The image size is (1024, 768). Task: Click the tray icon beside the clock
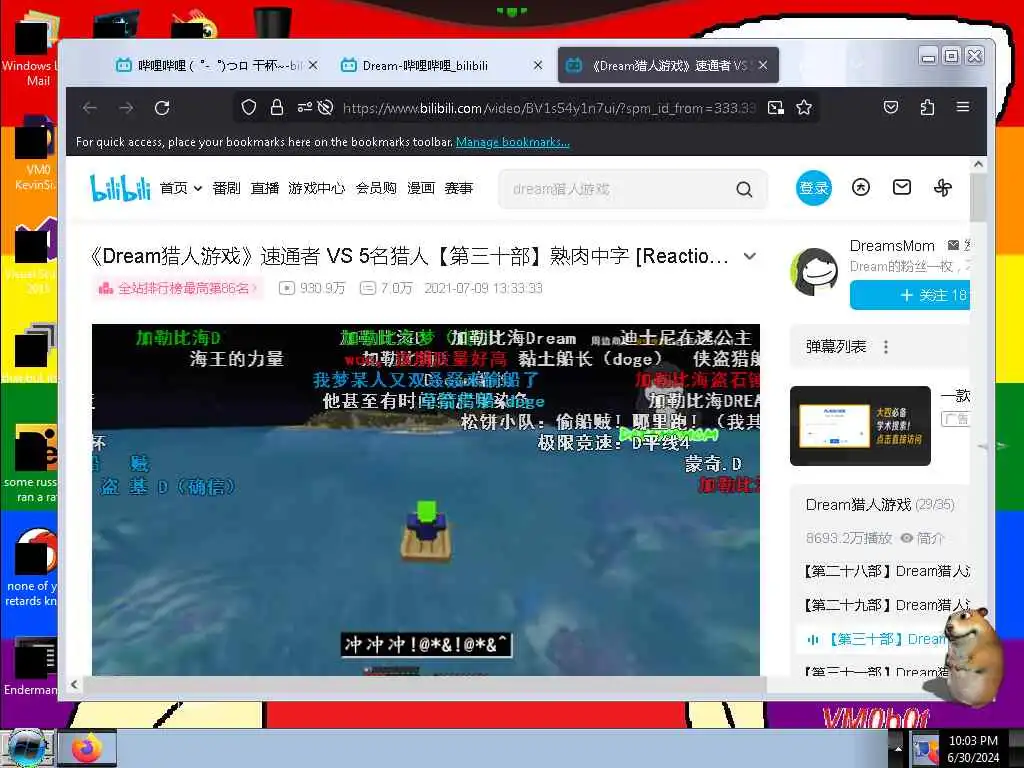(925, 750)
